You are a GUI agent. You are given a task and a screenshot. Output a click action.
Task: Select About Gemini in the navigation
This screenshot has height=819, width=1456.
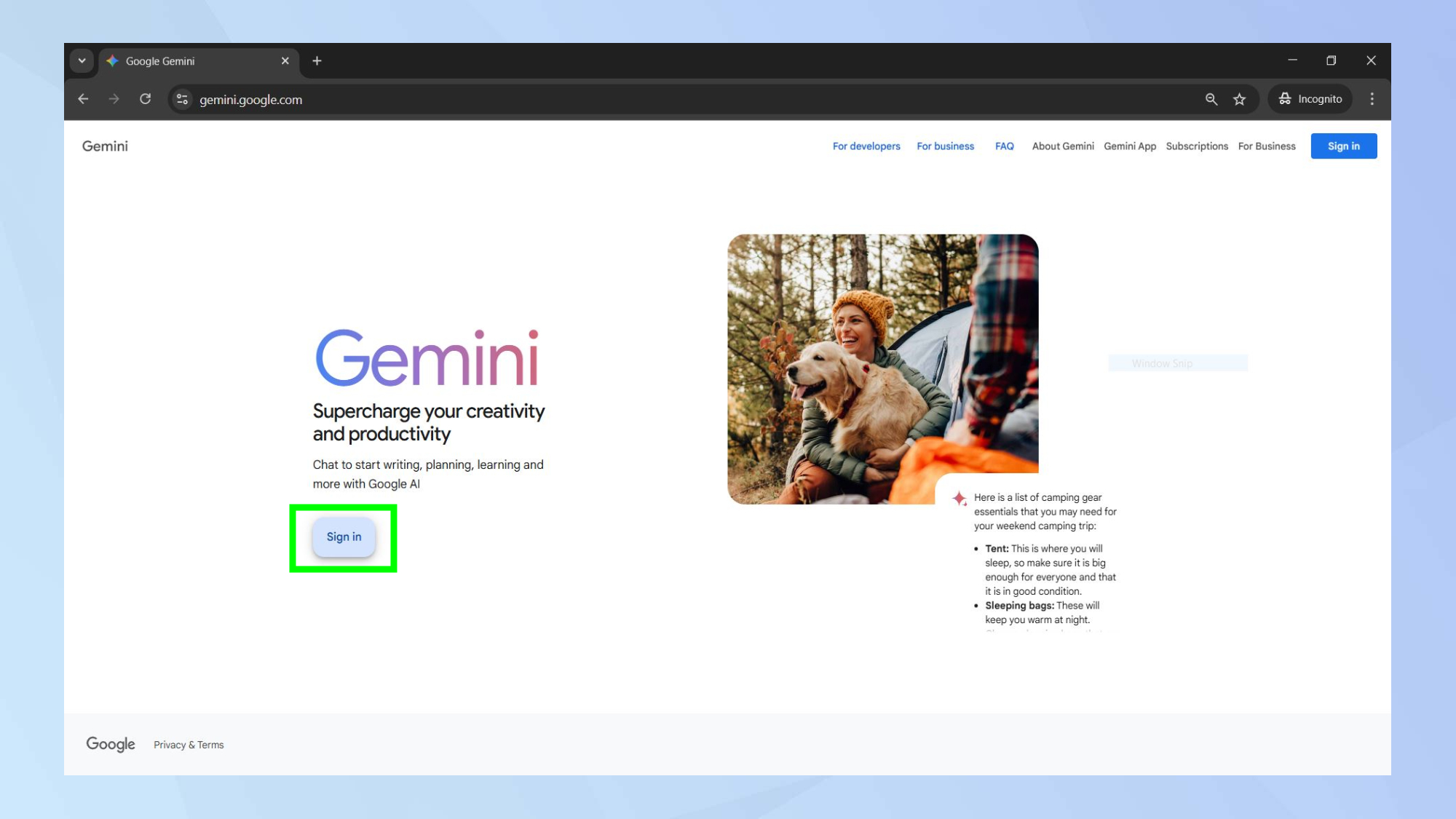click(1062, 146)
